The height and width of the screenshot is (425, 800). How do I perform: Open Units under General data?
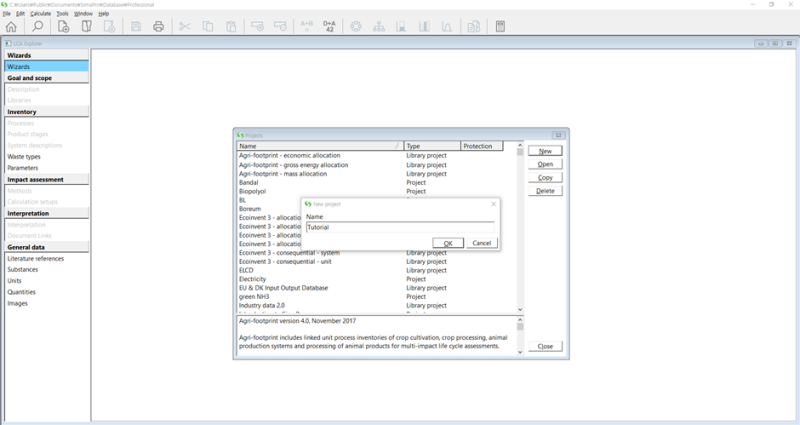[14, 281]
